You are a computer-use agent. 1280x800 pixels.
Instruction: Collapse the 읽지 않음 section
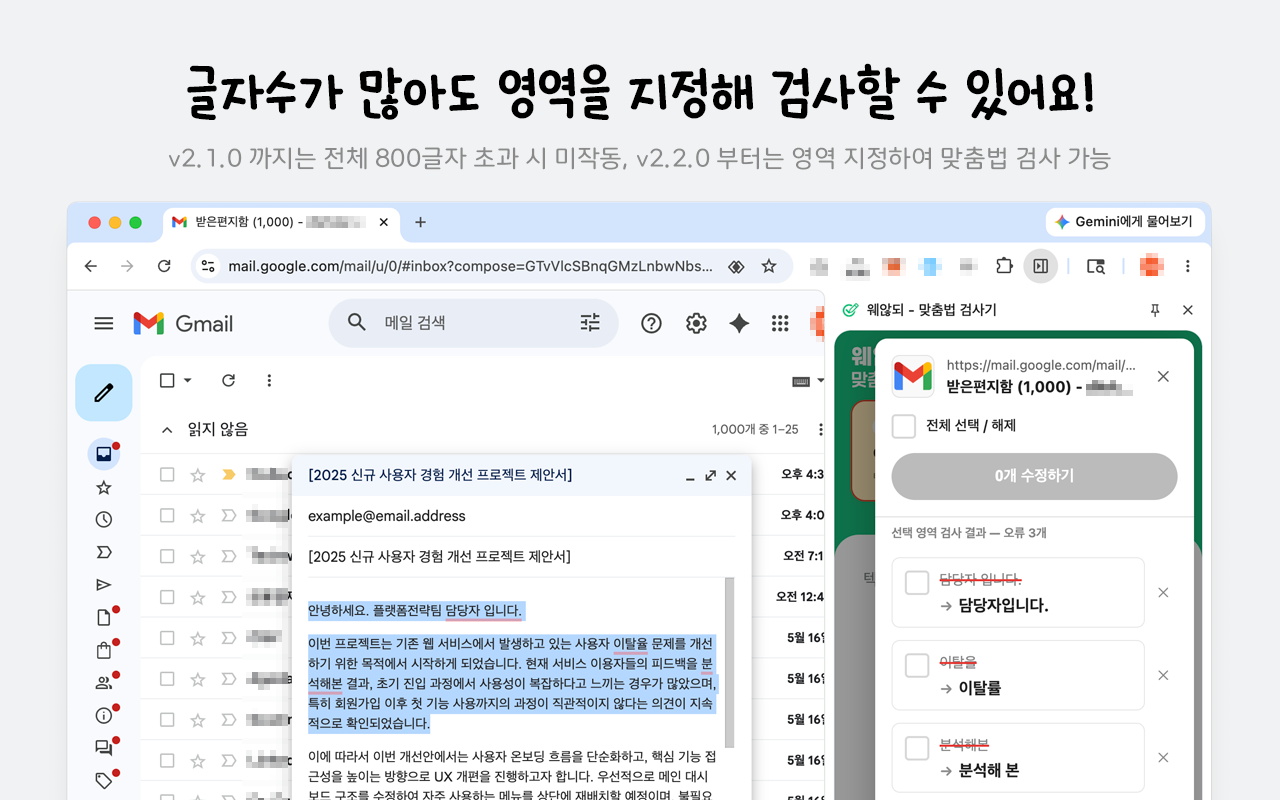tap(167, 429)
